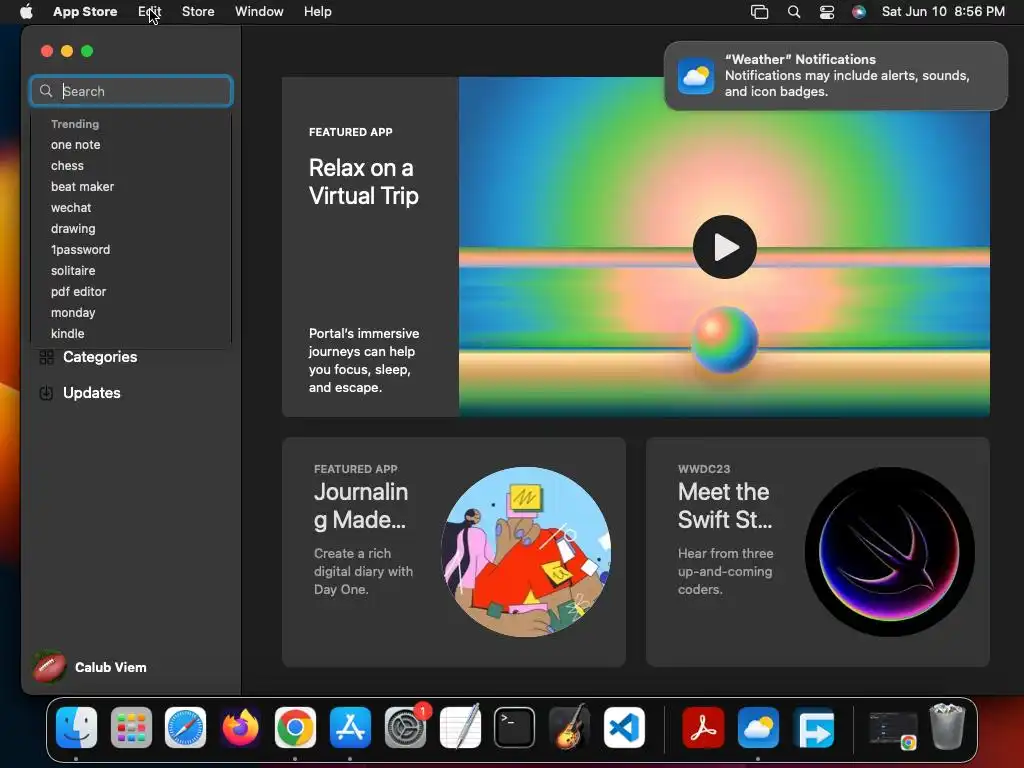
Task: Launch Safari from the dock
Action: tap(185, 727)
